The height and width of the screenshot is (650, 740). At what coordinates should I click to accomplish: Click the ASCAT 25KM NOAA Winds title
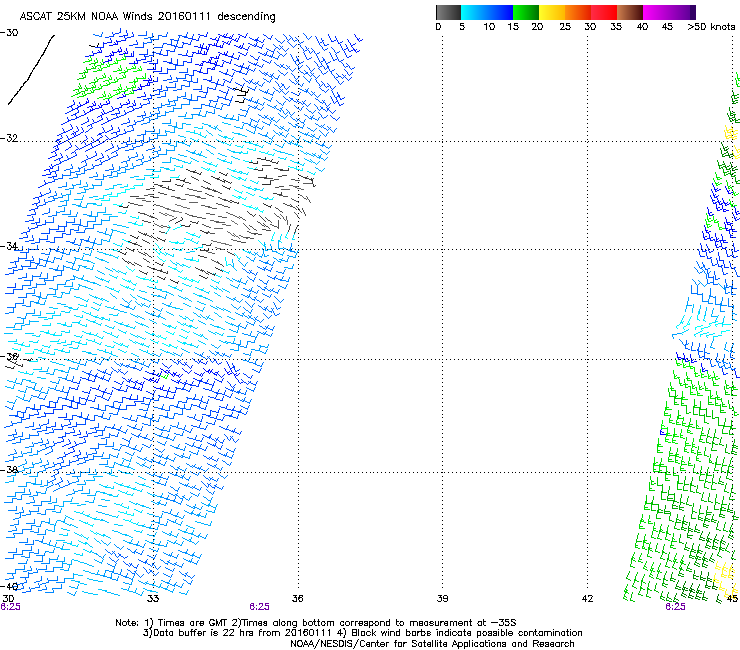coord(147,16)
